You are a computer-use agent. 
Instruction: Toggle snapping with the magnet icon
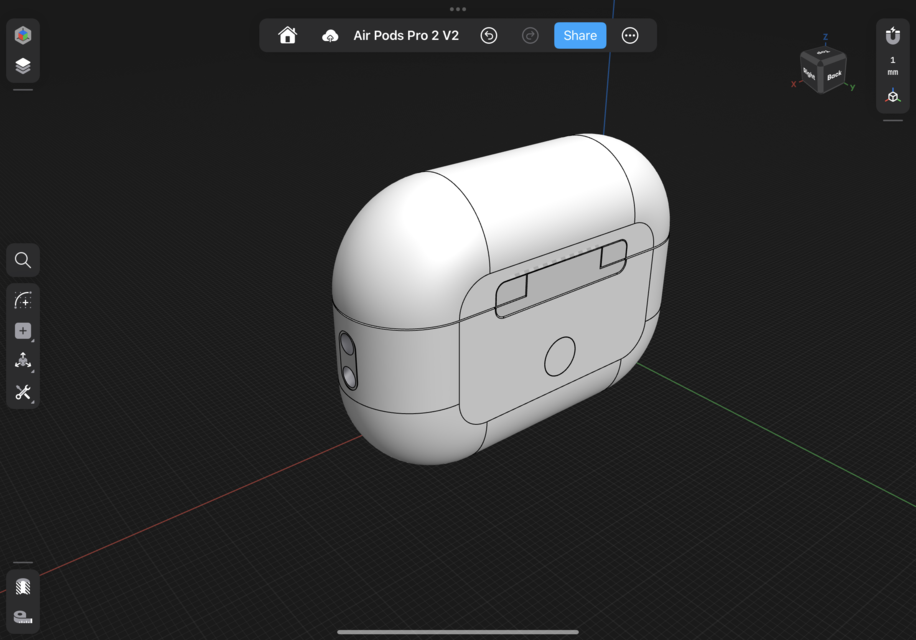coord(893,35)
